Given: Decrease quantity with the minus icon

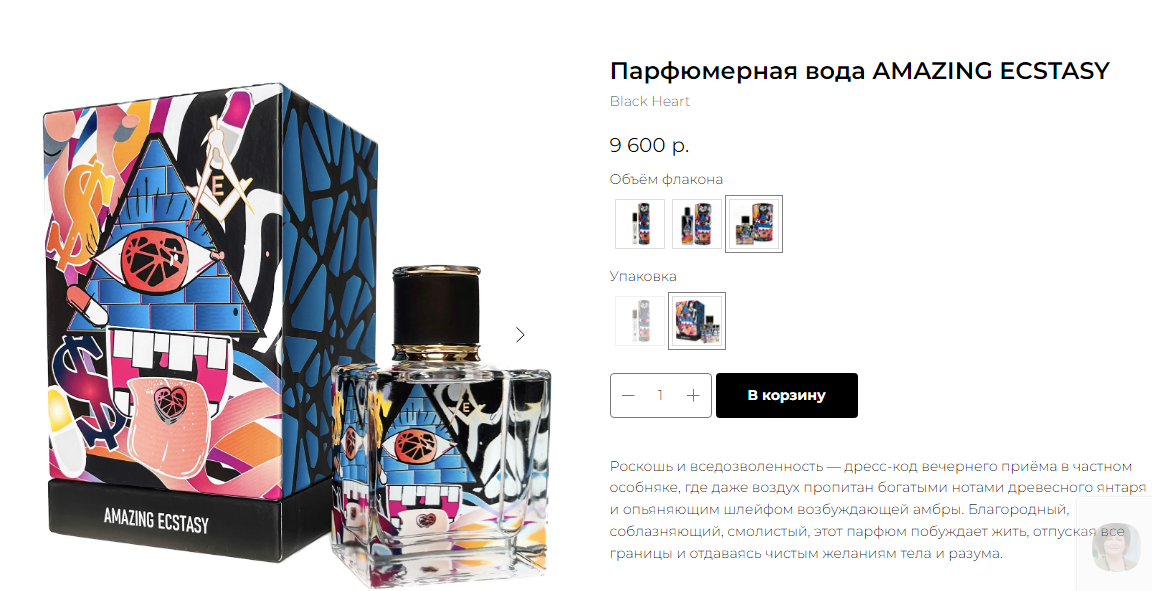Looking at the screenshot, I should click(628, 395).
